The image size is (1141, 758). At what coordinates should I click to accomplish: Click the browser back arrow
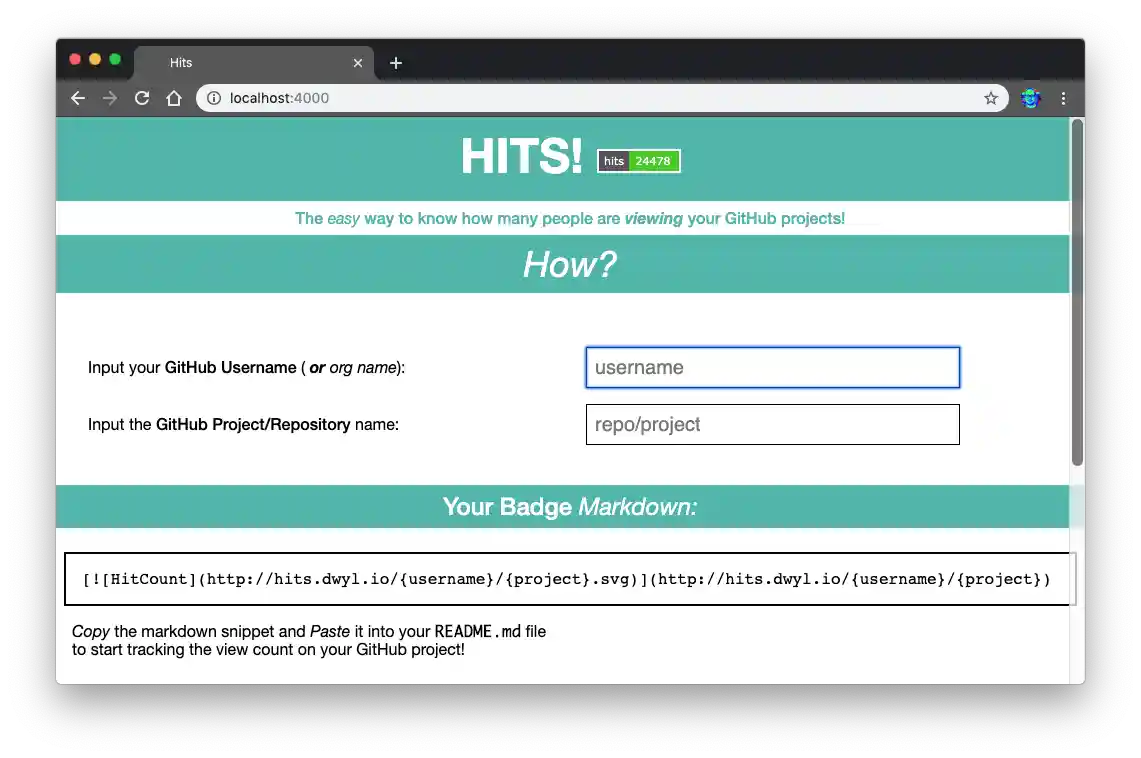click(78, 98)
